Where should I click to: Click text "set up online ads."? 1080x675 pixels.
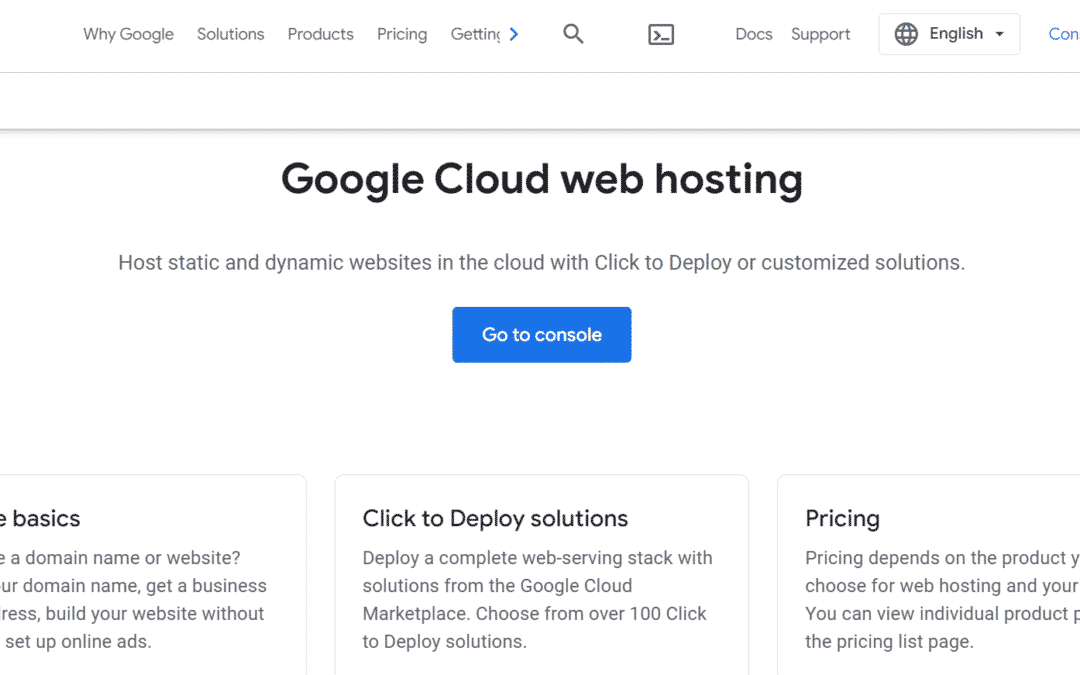[79, 642]
